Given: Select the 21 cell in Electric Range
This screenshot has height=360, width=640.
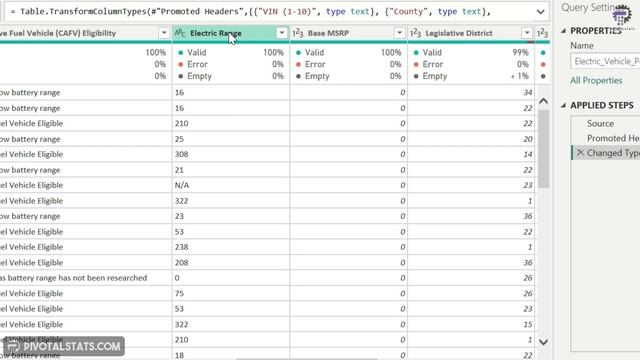Looking at the screenshot, I should [x=231, y=170].
